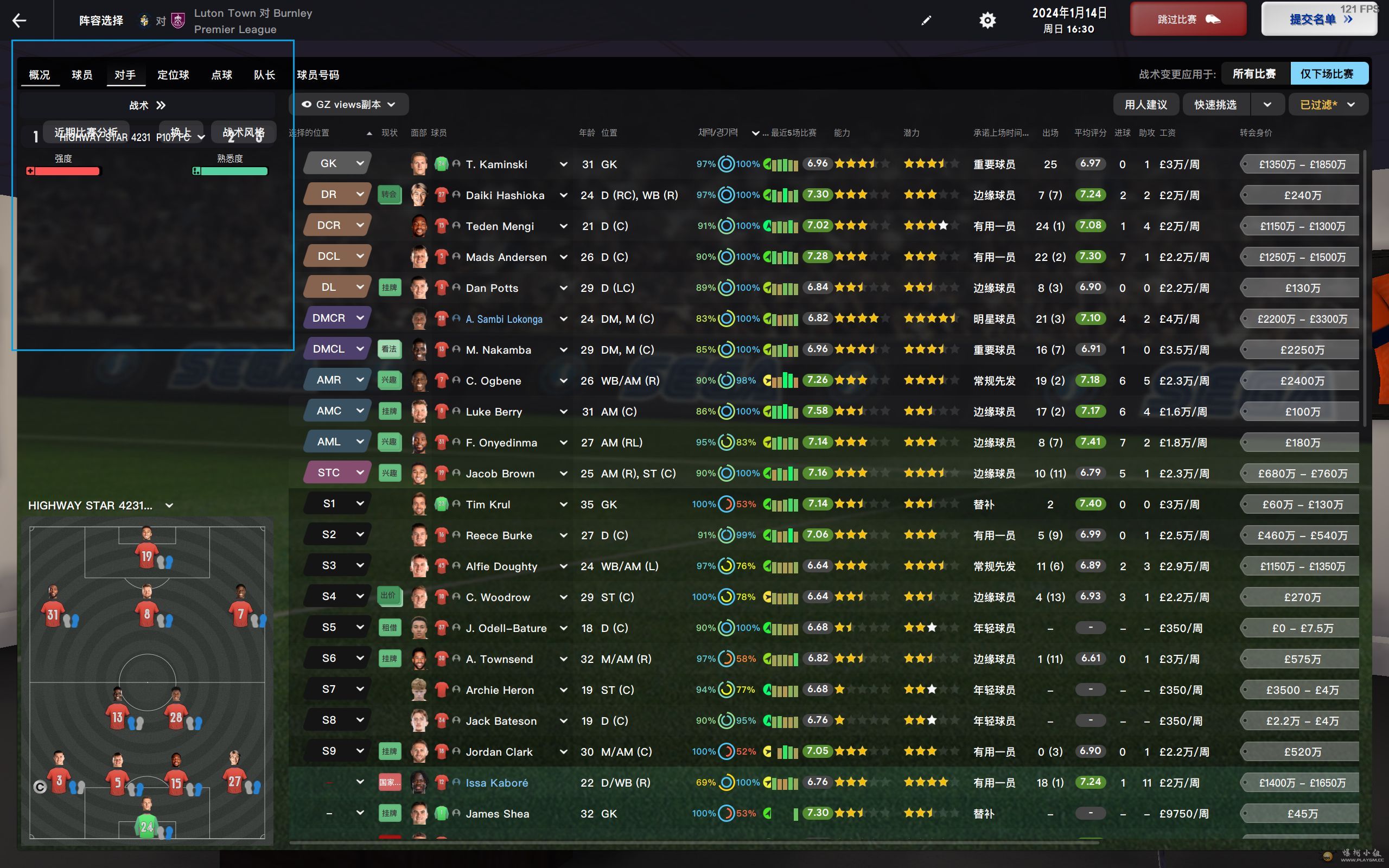
Task: Sort by the 平均评分 column header
Action: (x=1090, y=133)
